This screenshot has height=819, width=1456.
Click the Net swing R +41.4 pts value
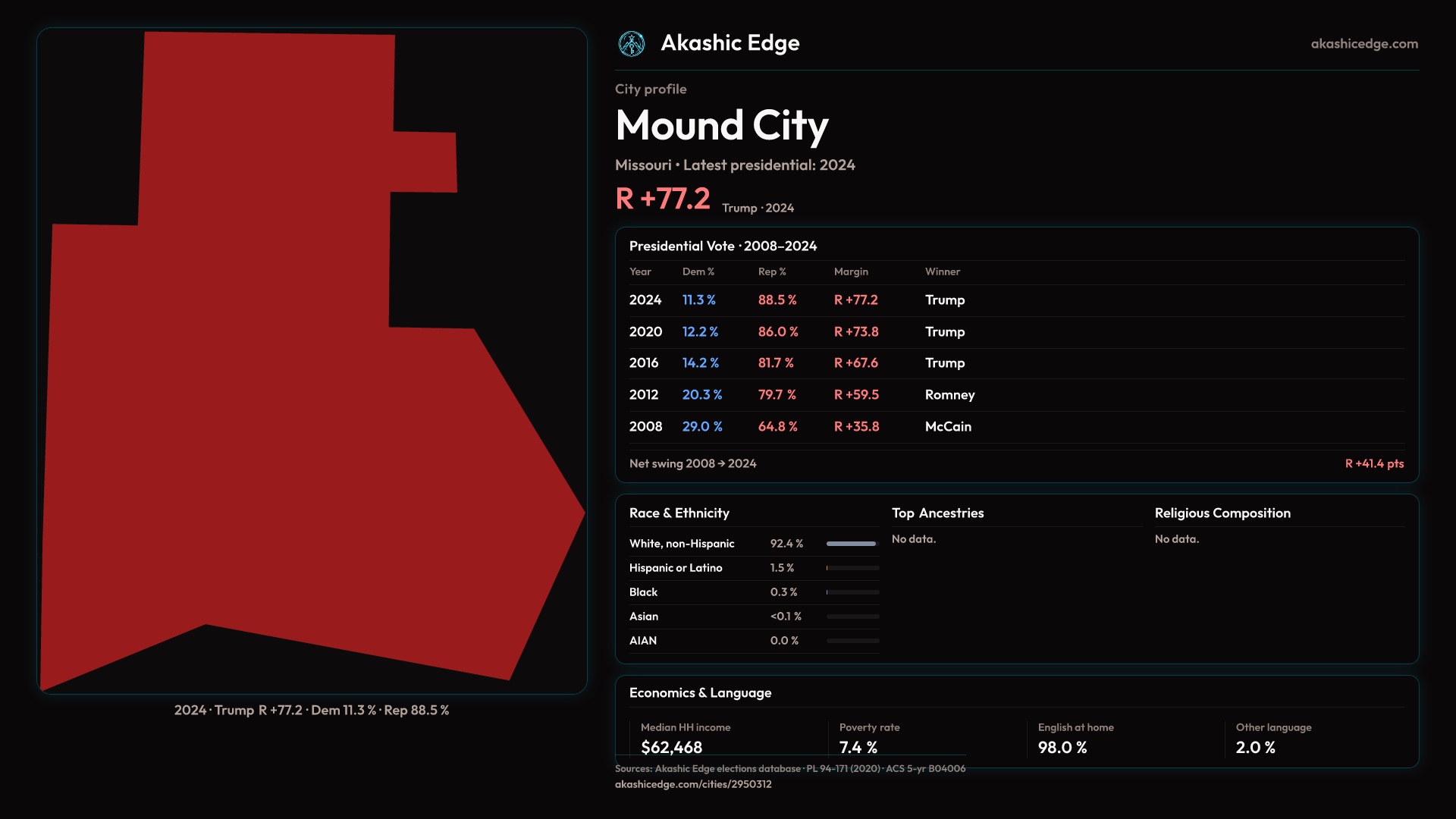tap(1373, 463)
